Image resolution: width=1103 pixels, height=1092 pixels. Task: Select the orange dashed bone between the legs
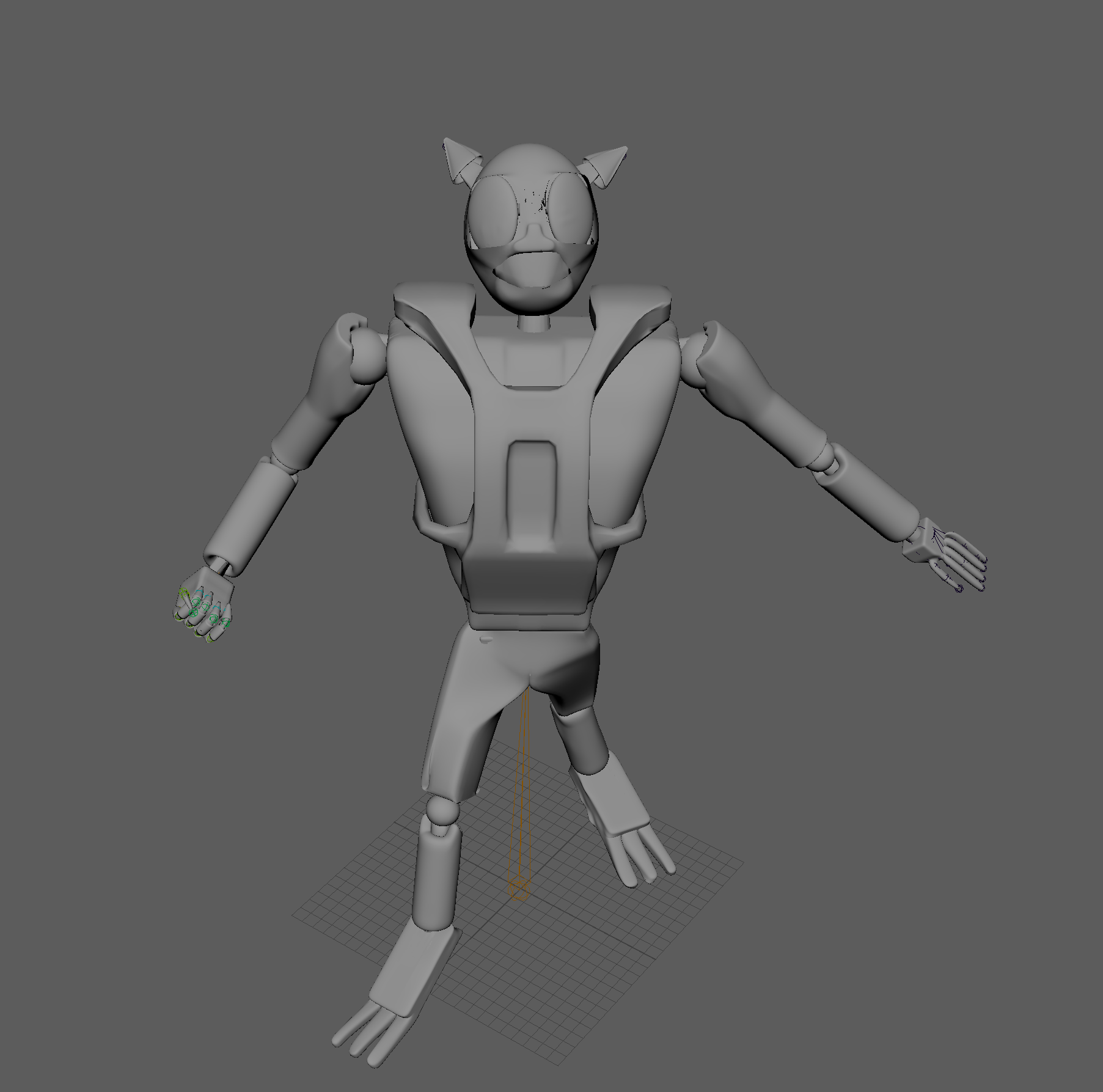(x=521, y=785)
